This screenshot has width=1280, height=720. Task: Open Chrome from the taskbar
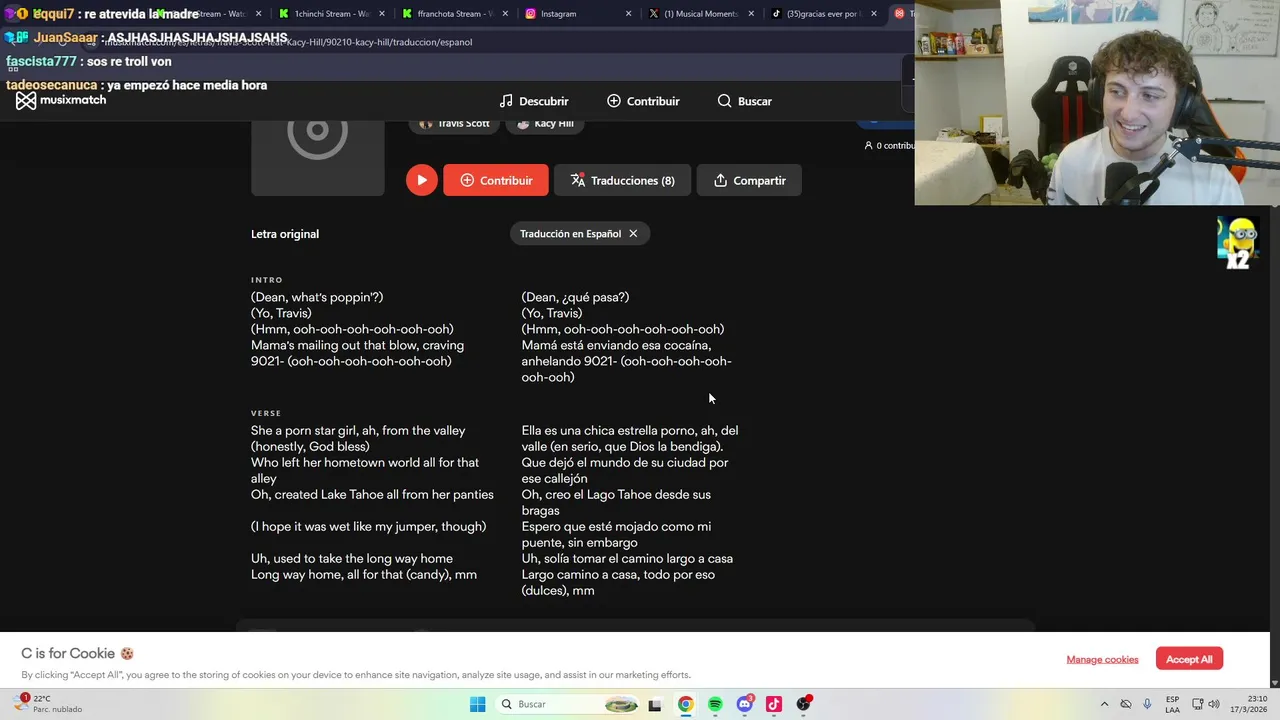tap(685, 704)
